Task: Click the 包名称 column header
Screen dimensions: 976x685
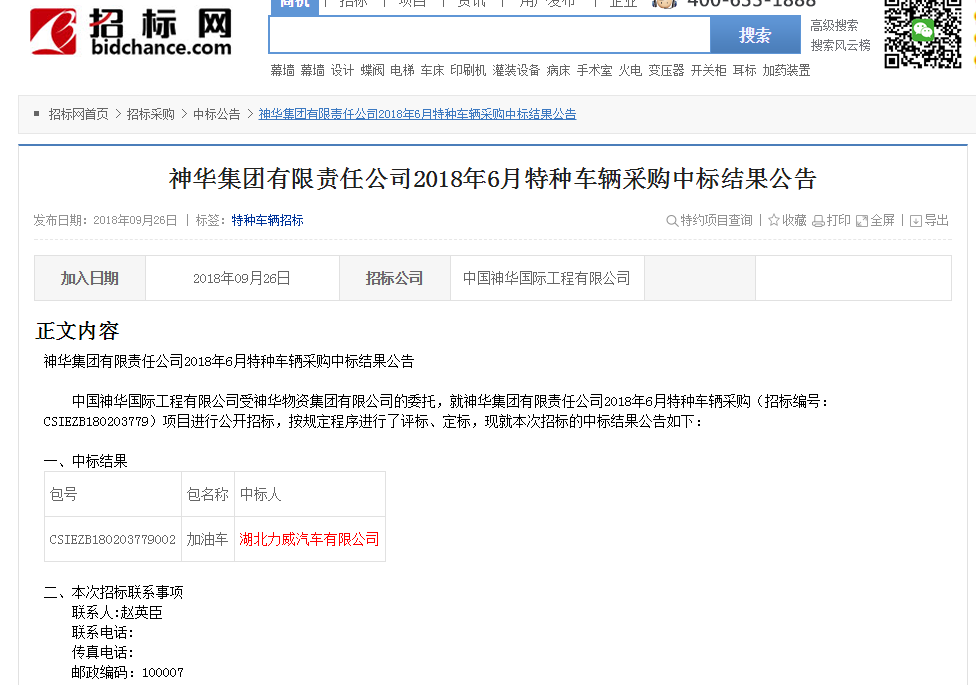Action: 208,494
